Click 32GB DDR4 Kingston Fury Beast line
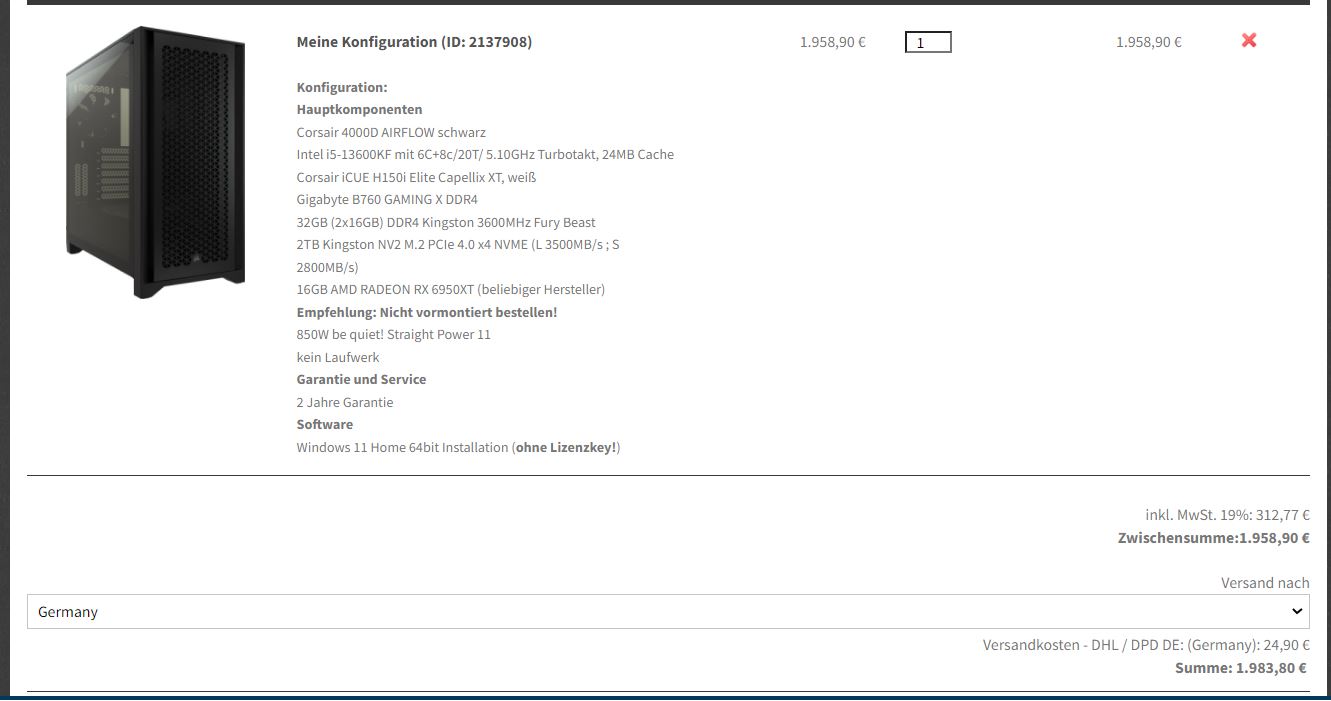Viewport: 1331px width, 701px height. pos(446,222)
